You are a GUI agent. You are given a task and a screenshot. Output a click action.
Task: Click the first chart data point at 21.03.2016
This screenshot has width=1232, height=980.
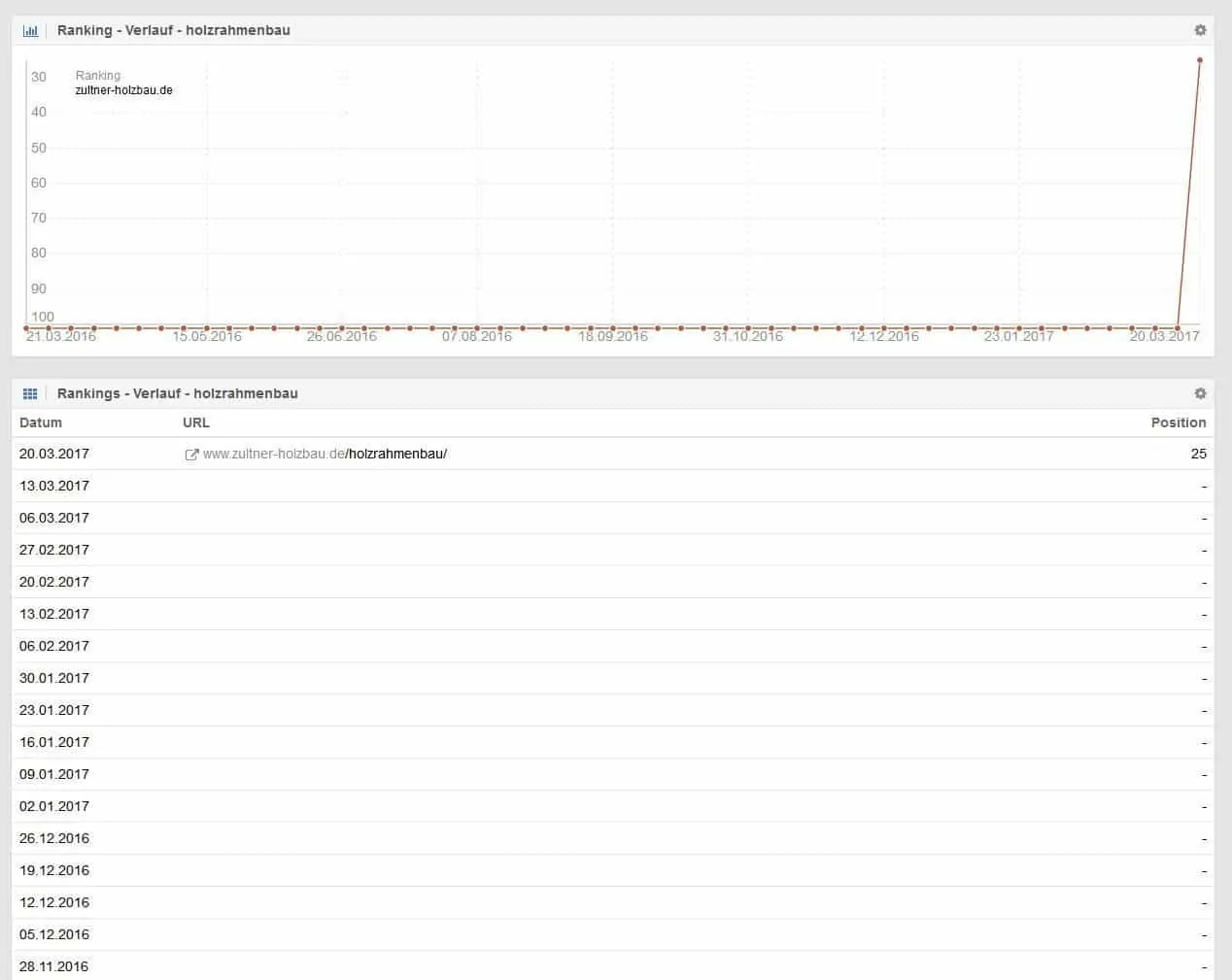point(26,328)
